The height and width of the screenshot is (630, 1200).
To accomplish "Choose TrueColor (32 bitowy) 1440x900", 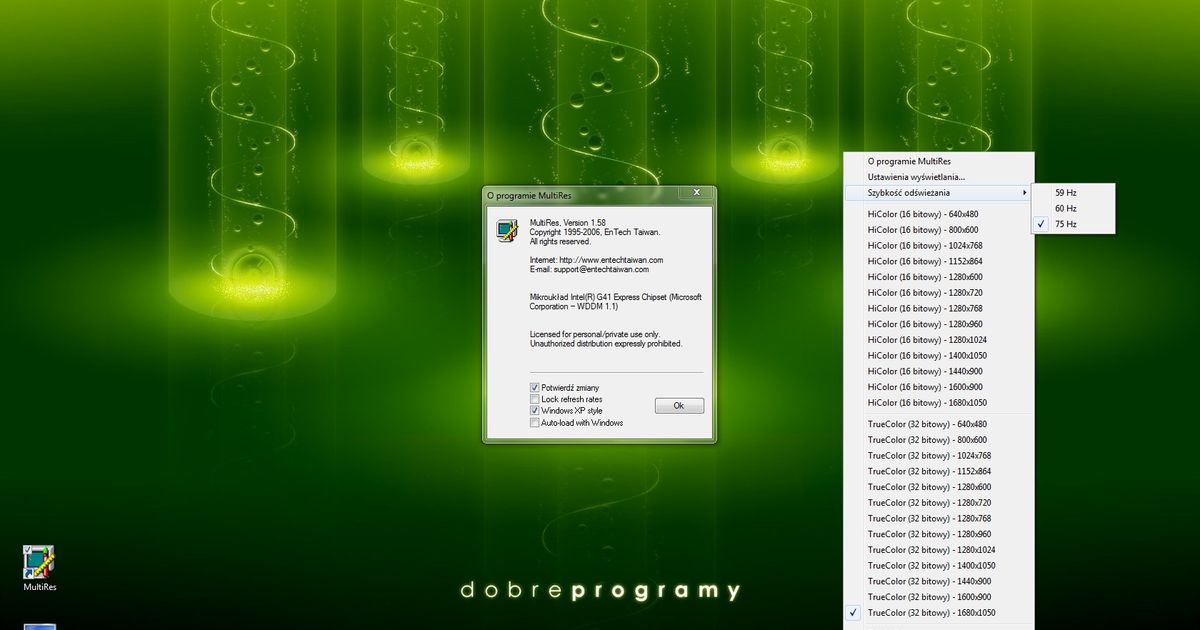I will (x=939, y=581).
